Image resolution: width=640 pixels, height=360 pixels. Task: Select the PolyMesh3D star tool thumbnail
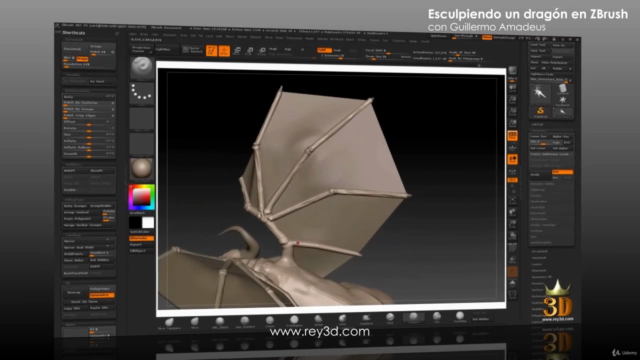click(x=563, y=100)
